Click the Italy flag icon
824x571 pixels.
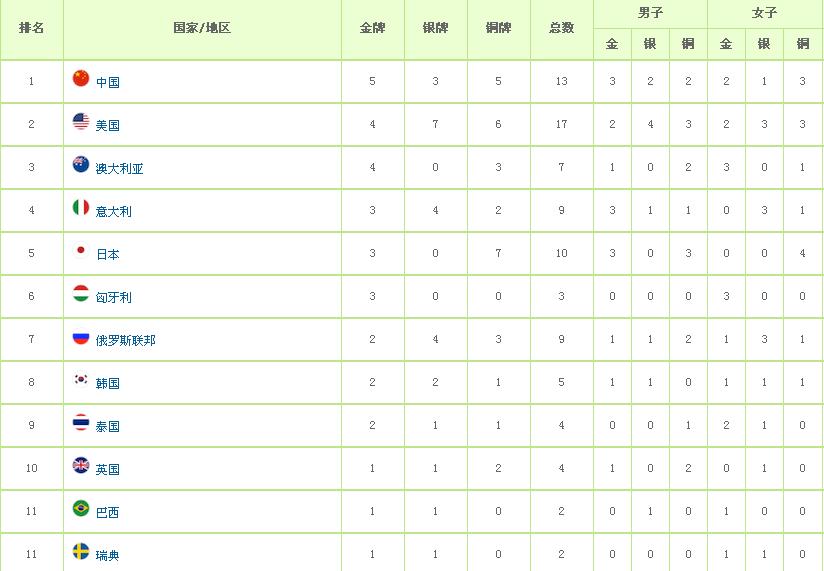(x=81, y=207)
